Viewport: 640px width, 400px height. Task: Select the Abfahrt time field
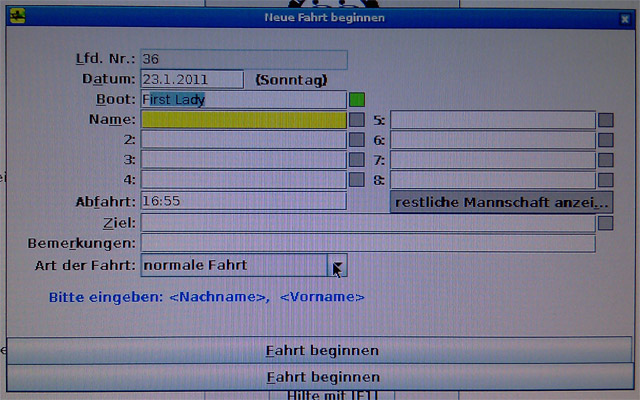pos(243,201)
